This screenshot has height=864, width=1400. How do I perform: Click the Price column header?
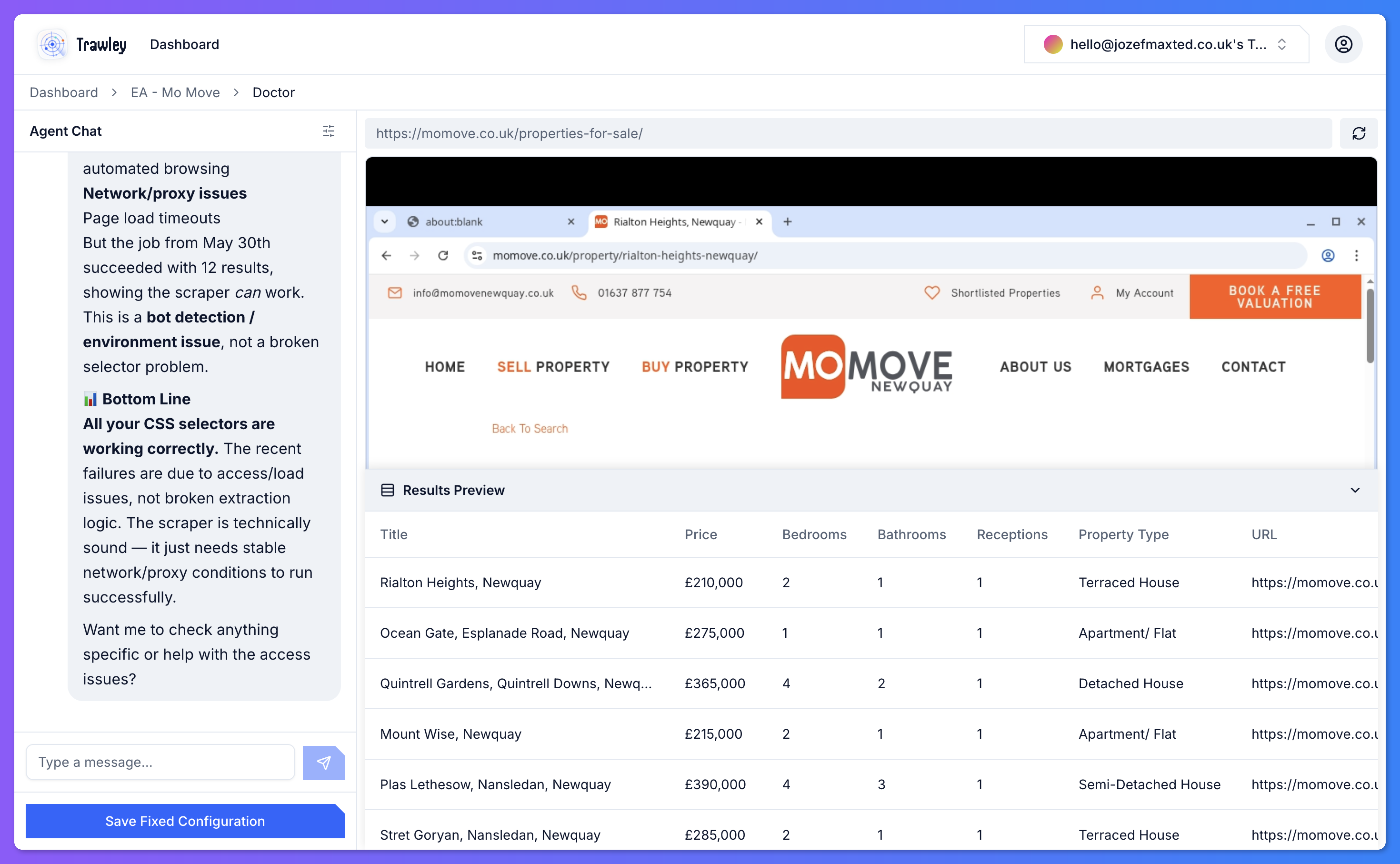(700, 534)
